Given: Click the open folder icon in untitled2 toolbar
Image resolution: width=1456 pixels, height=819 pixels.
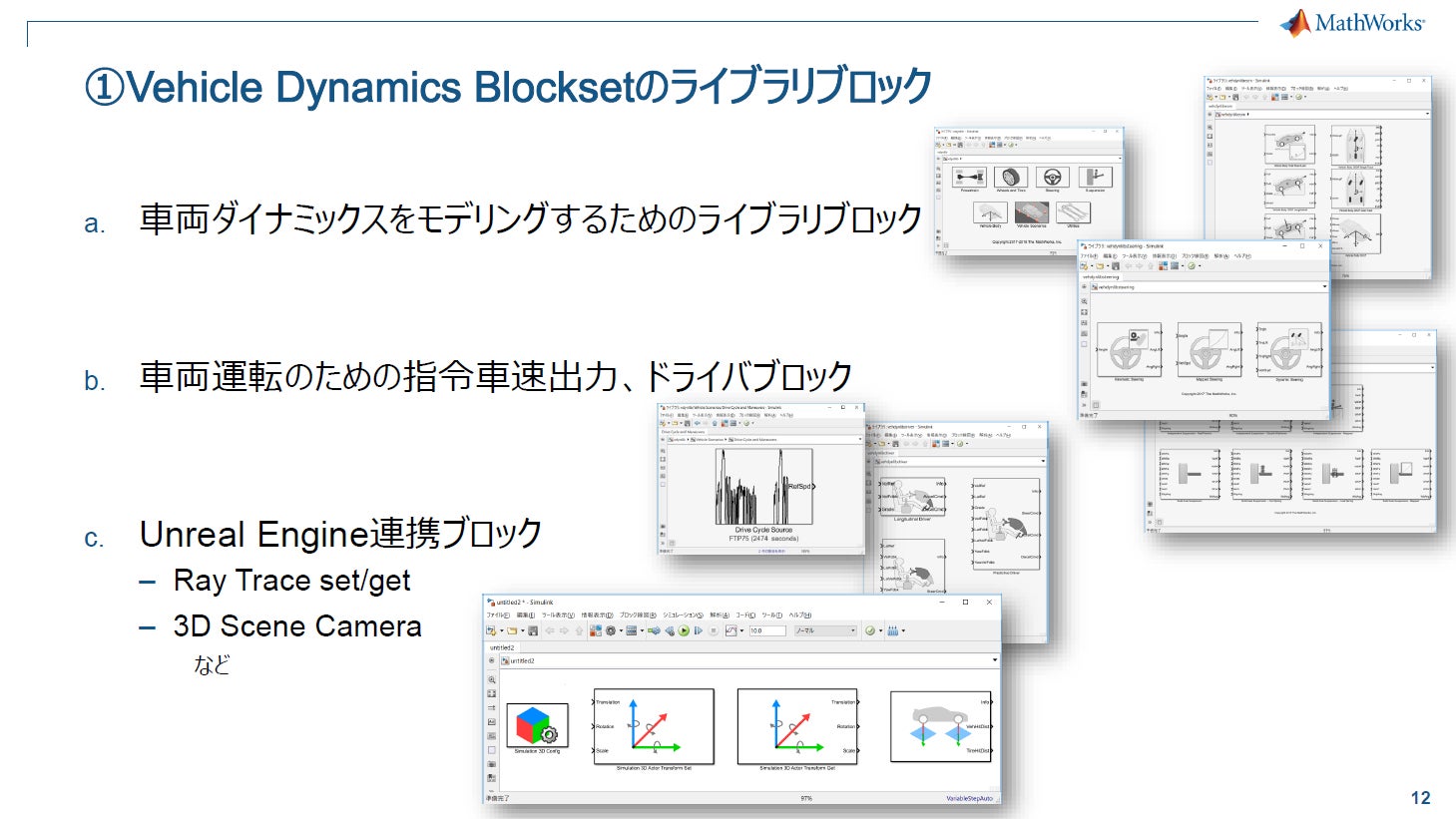Looking at the screenshot, I should (x=511, y=630).
